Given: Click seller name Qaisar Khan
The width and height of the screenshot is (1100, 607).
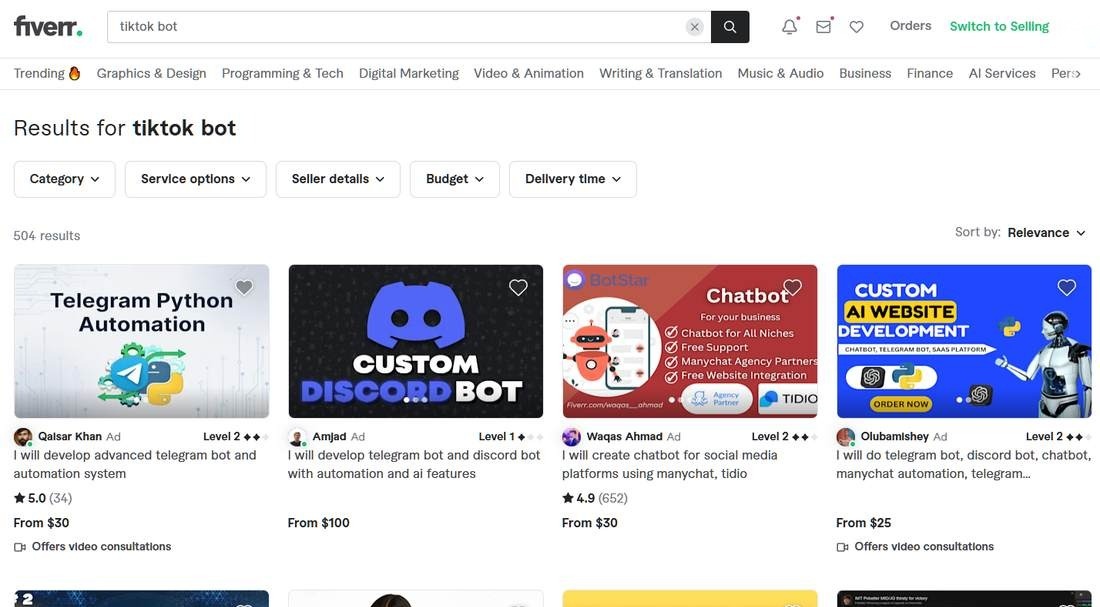Looking at the screenshot, I should [69, 436].
